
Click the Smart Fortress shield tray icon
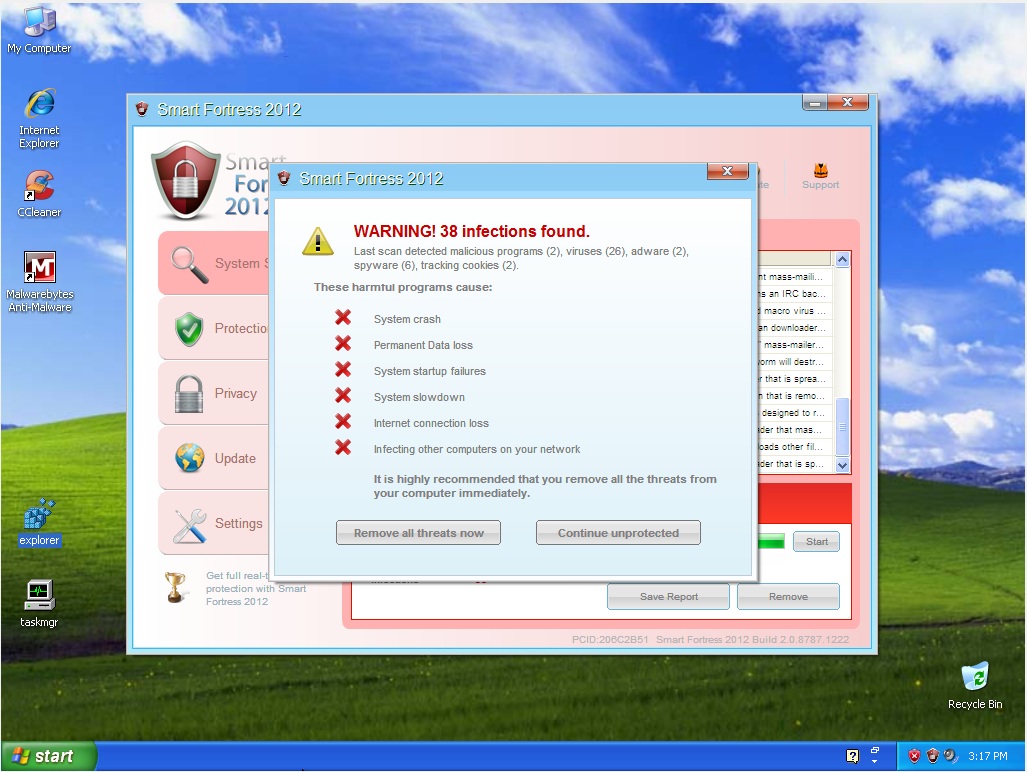point(933,756)
